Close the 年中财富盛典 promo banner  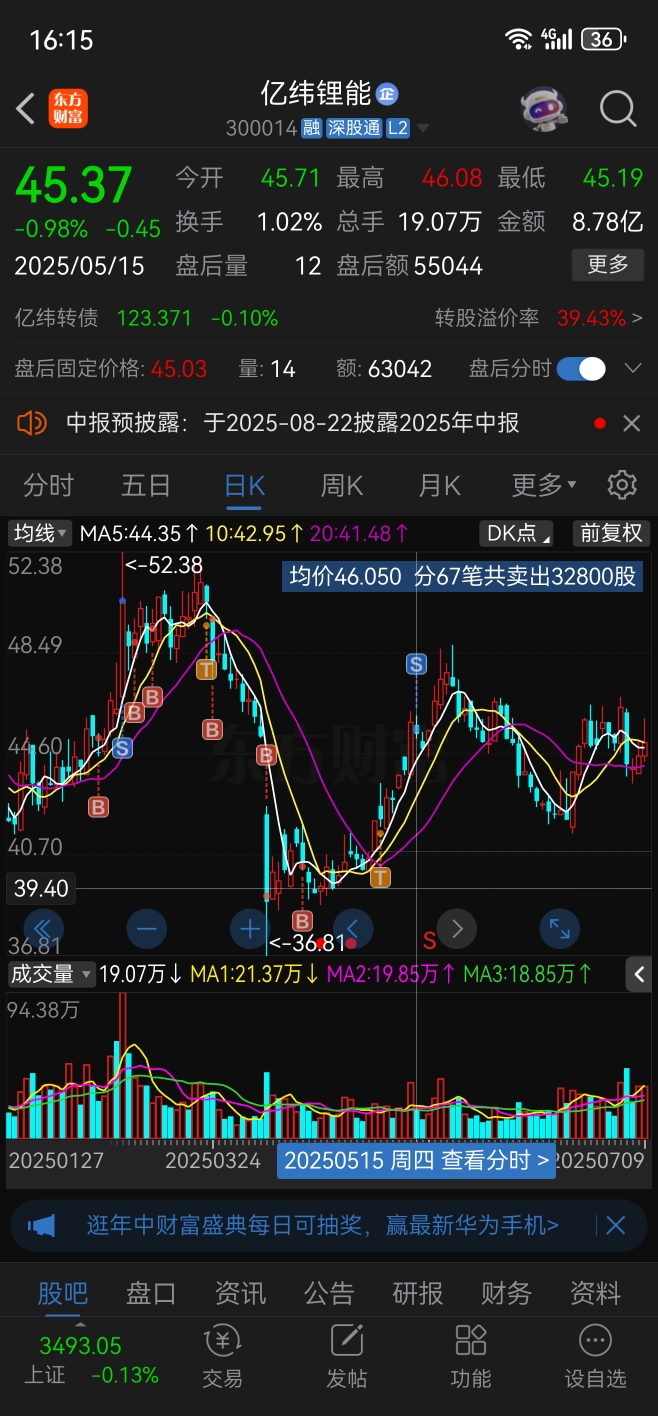point(615,1225)
